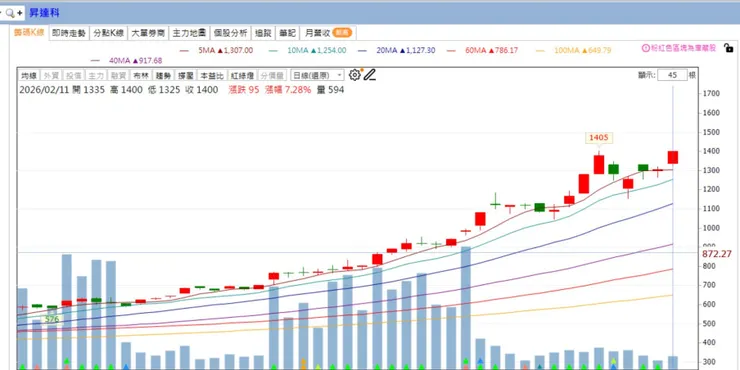Click the padlock unlock icon

pos(729,48)
